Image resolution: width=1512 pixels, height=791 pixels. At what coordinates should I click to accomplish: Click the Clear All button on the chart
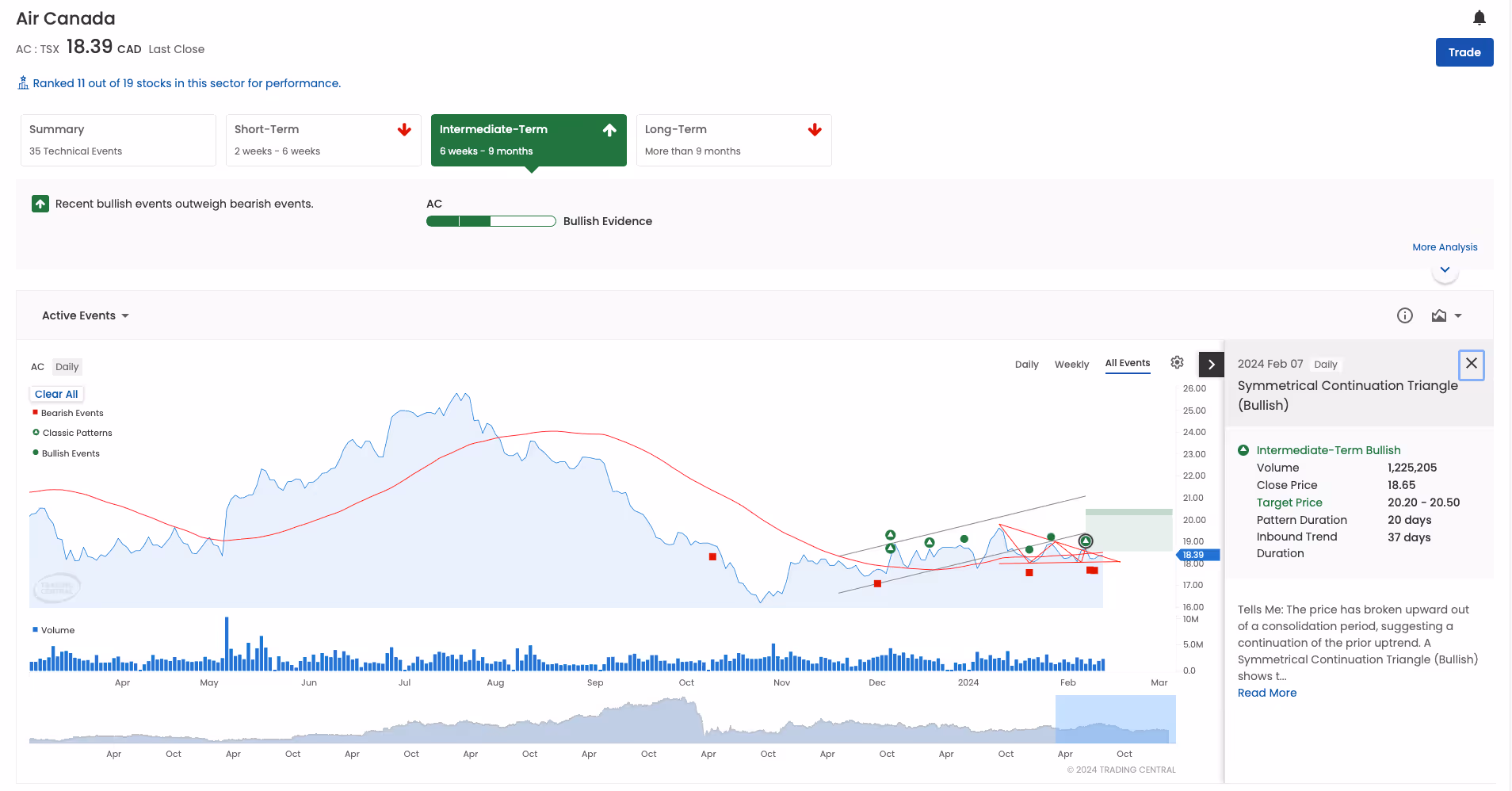coord(55,394)
